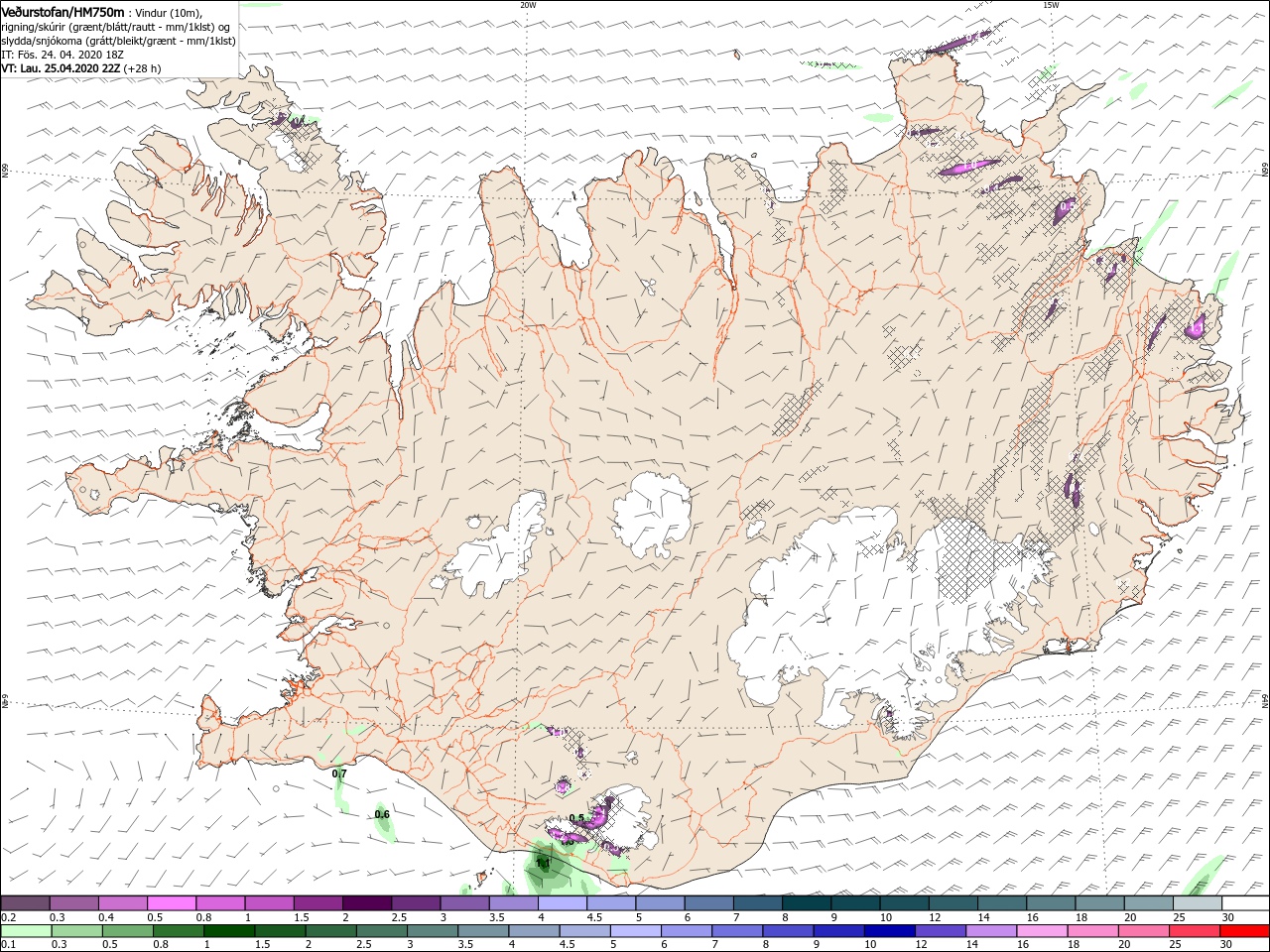Click the 'VT: Lau. 25.04.2020 22Z (+28 h)' line
The width and height of the screenshot is (1270, 952).
[x=81, y=68]
